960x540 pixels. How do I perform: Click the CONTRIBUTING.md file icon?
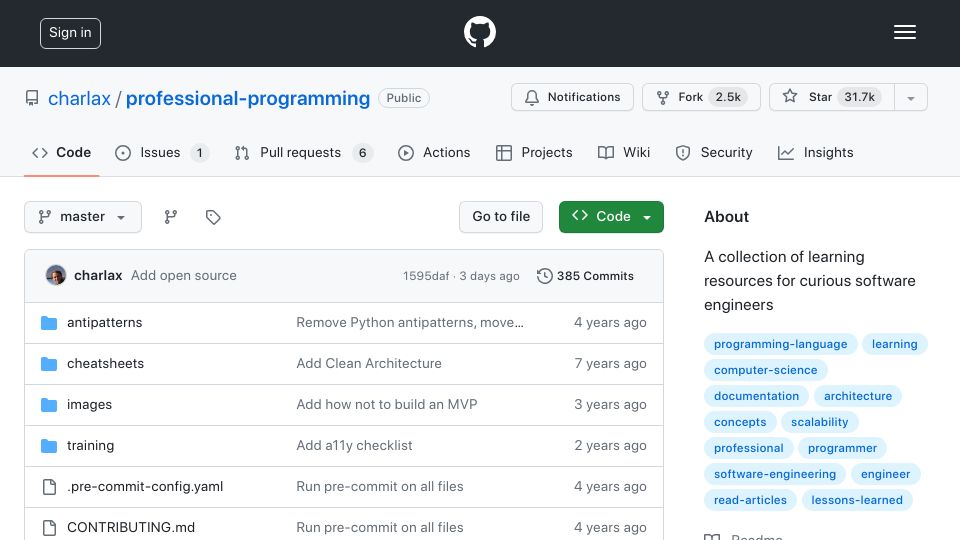pyautogui.click(x=49, y=528)
